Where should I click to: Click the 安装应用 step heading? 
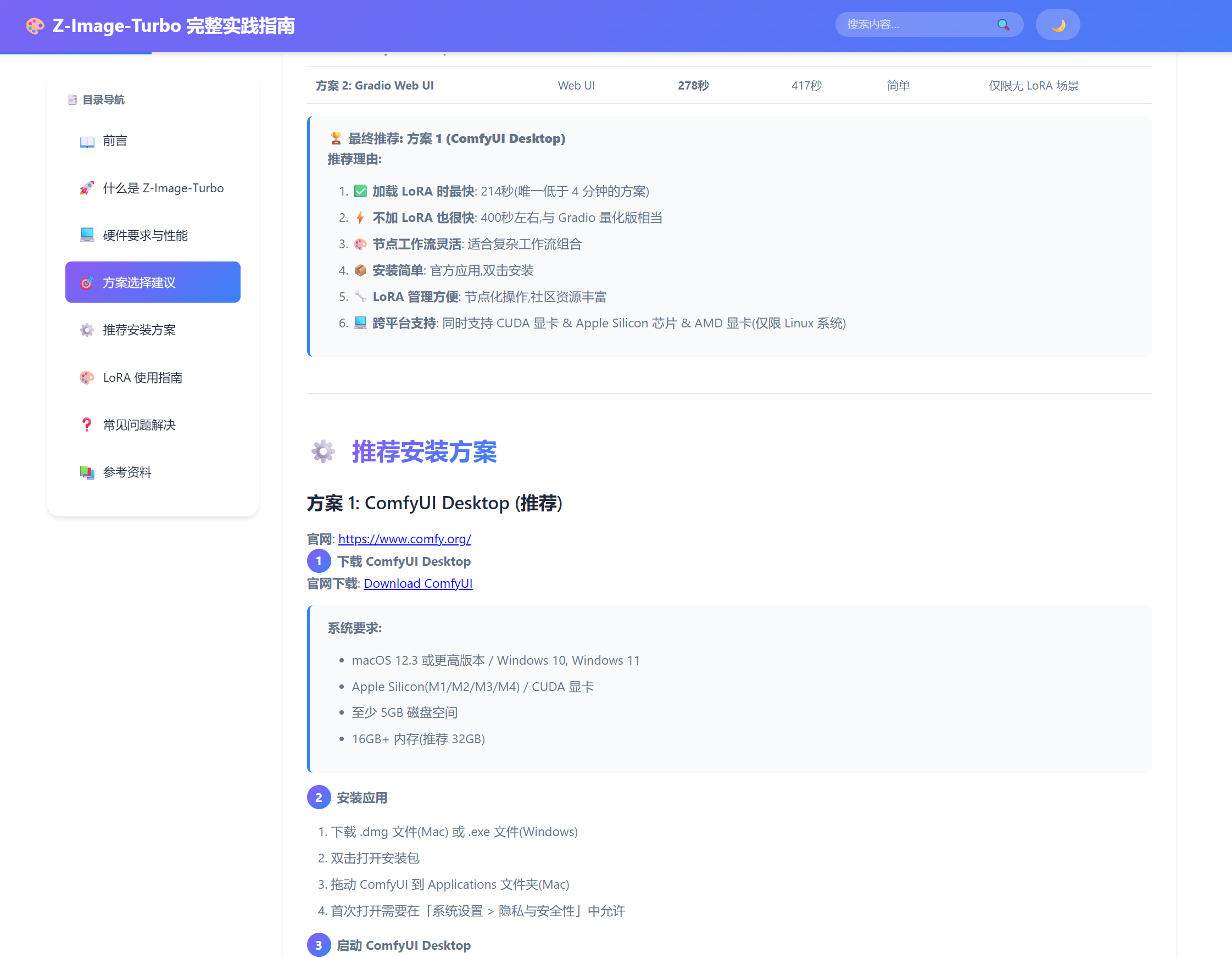362,798
